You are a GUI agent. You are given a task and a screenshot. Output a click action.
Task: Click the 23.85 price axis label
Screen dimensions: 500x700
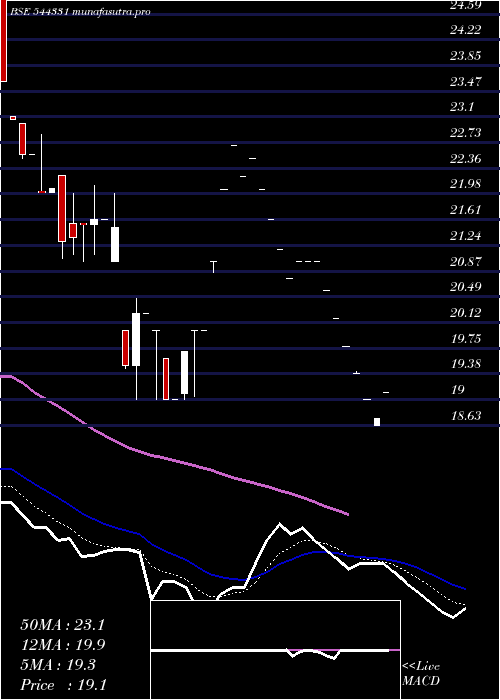[466, 56]
